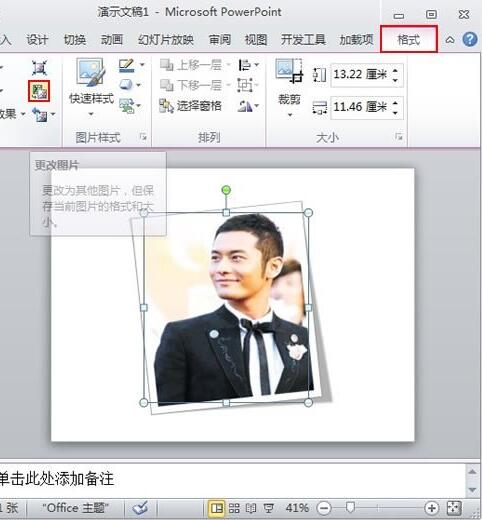Open the Picture Styles dialog launcher
The image size is (482, 520).
pos(143,137)
